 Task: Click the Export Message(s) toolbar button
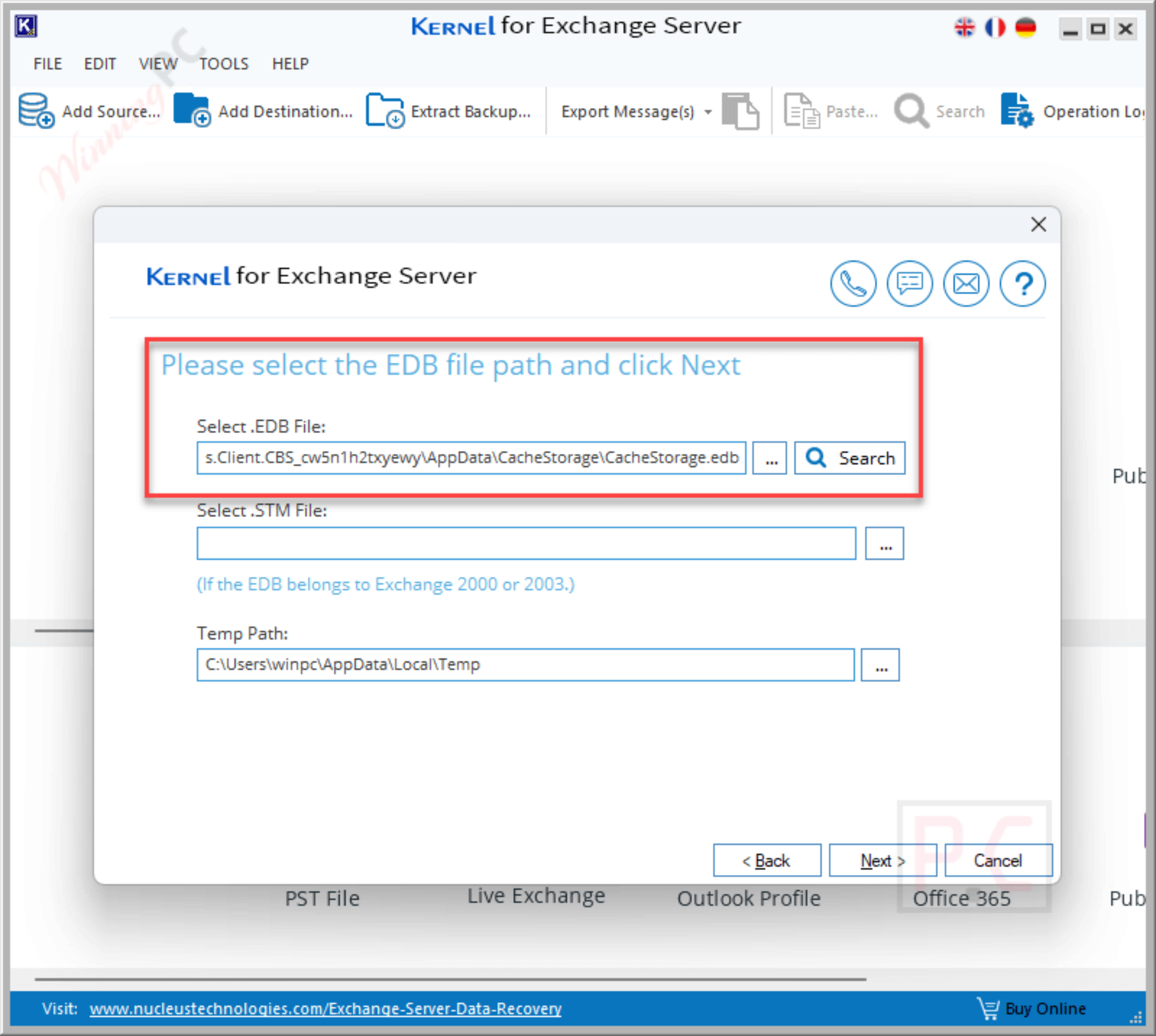(x=627, y=112)
